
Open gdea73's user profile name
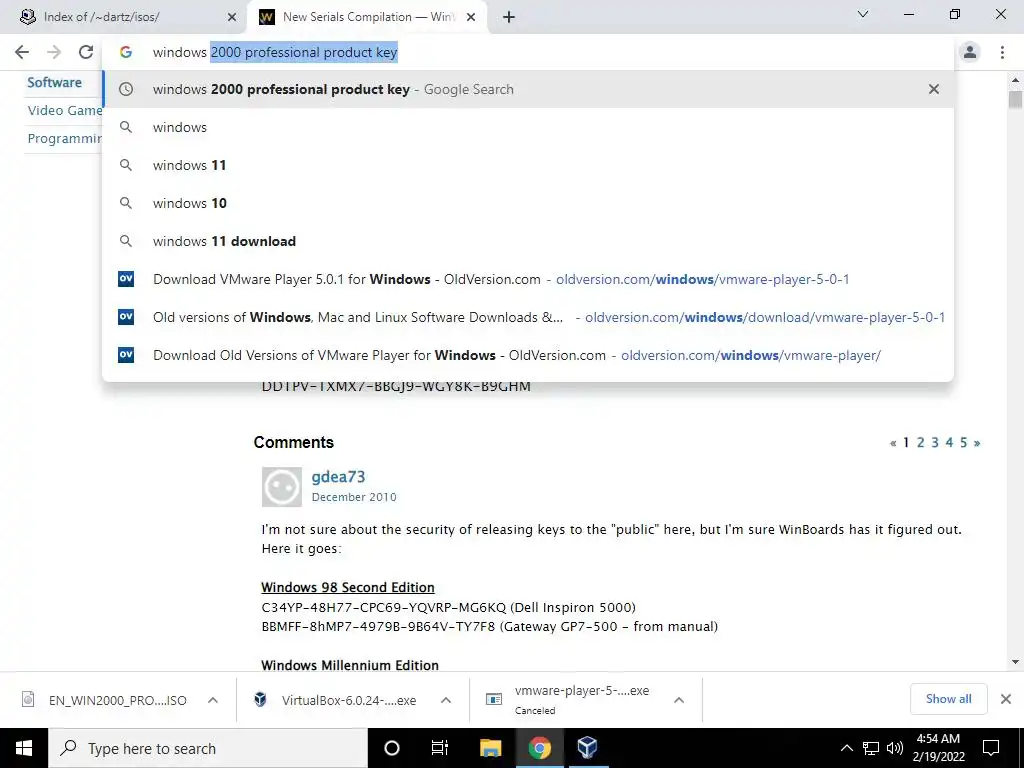tap(338, 477)
